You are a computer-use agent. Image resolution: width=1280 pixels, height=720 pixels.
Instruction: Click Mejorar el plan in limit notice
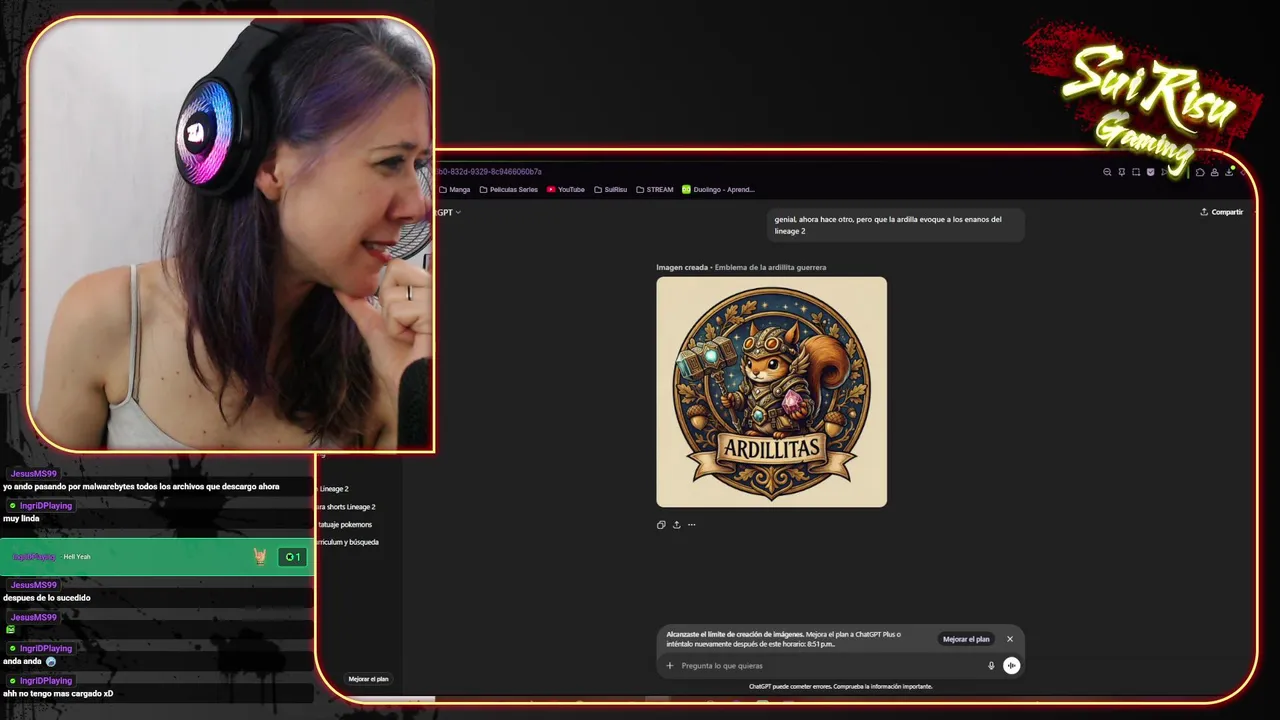tap(966, 639)
